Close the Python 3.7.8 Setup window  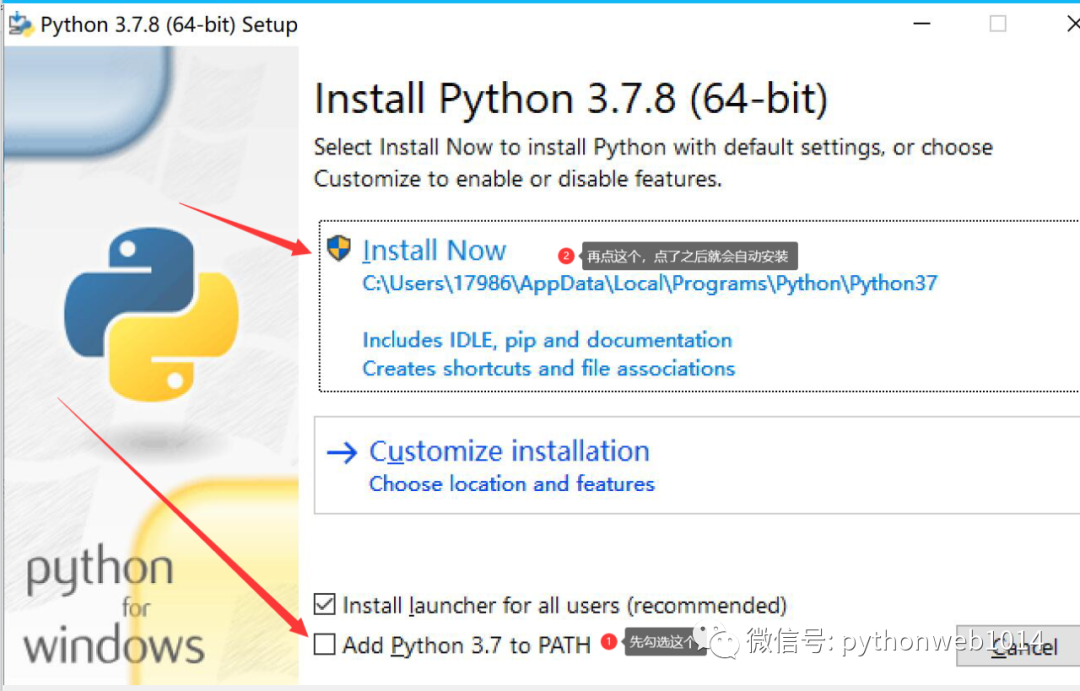1072,24
